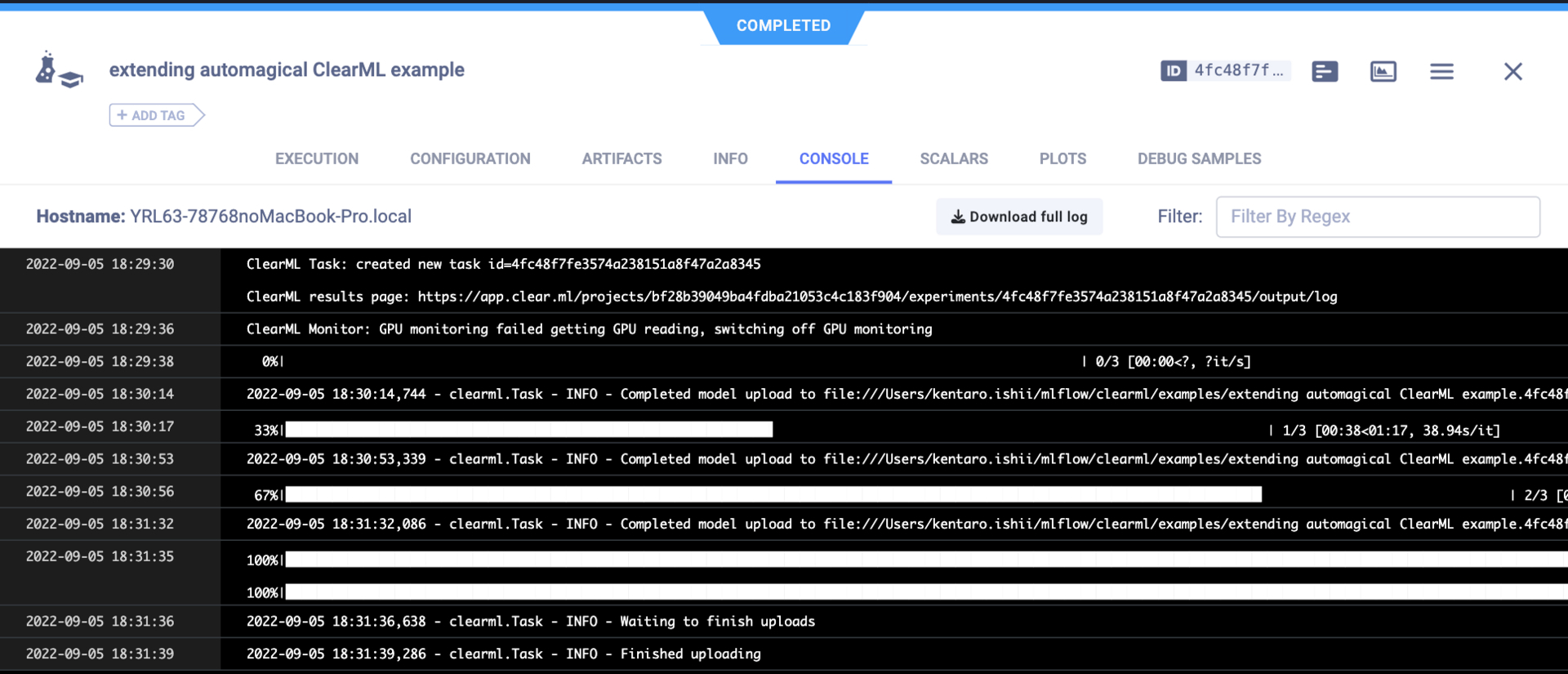
Task: Click the ClearML results page URL line
Action: (792, 297)
